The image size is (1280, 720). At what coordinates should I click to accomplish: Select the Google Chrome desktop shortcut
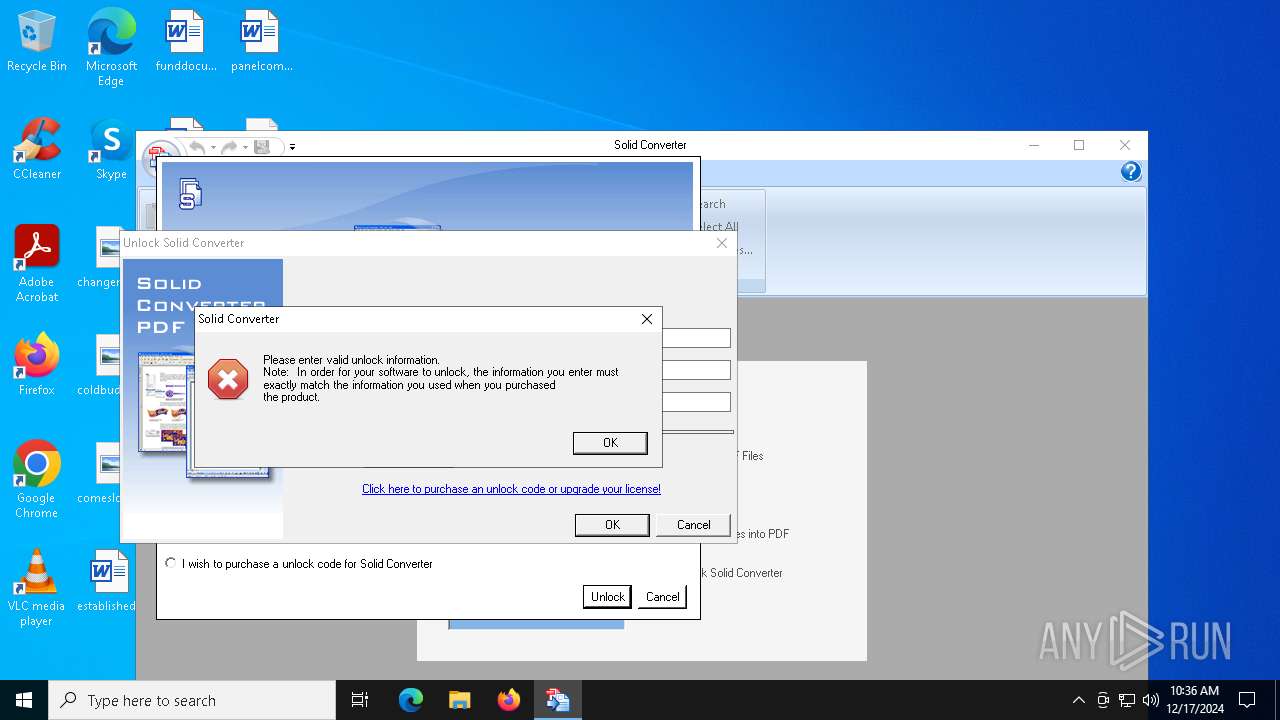(x=37, y=480)
